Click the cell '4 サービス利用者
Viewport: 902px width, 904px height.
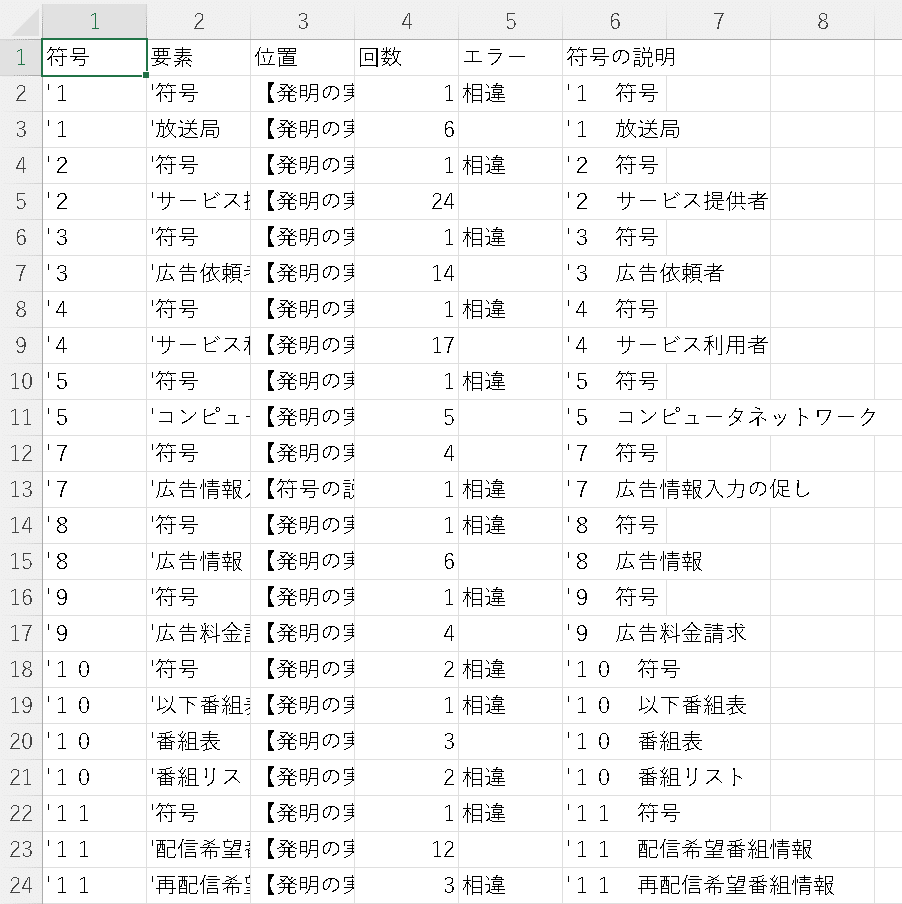667,345
